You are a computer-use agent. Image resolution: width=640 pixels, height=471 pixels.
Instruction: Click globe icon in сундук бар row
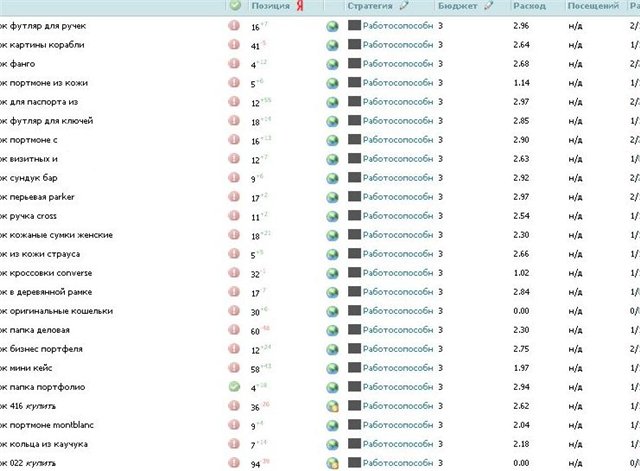pos(333,178)
